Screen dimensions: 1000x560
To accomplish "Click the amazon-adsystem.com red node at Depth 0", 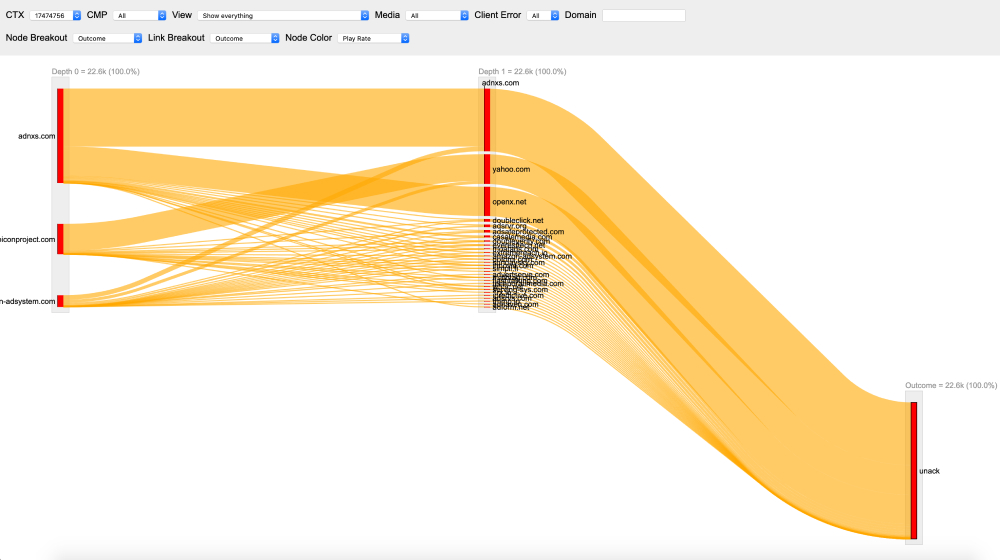I will pyautogui.click(x=60, y=301).
